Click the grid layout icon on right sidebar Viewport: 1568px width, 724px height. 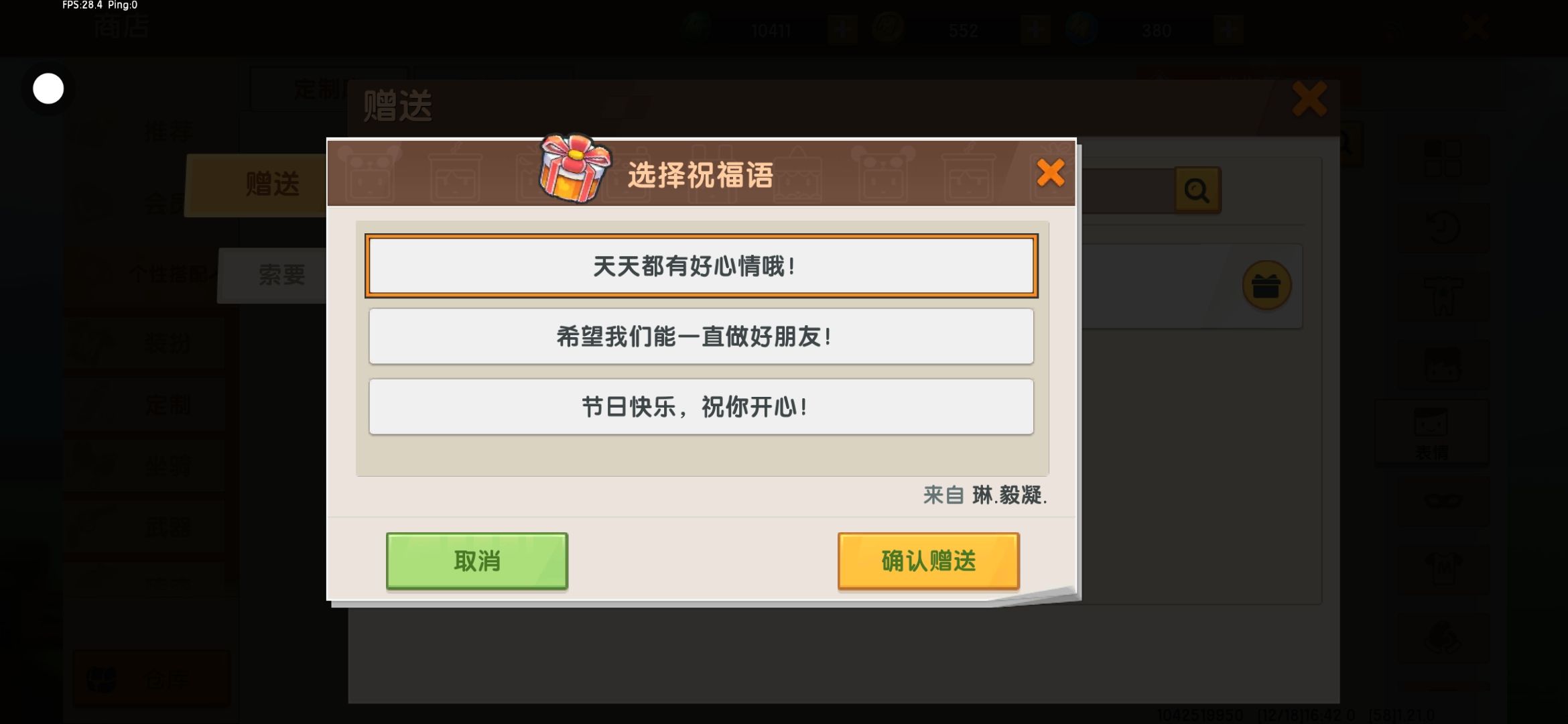(1443, 160)
